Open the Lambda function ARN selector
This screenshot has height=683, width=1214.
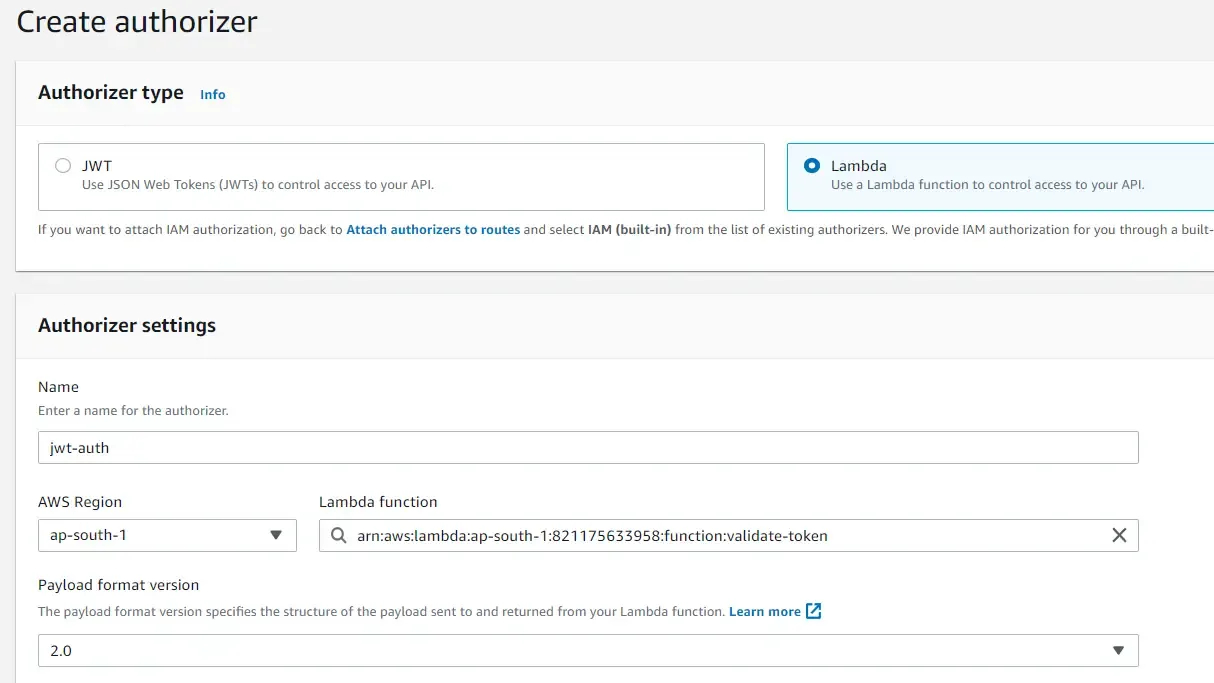[x=728, y=535]
